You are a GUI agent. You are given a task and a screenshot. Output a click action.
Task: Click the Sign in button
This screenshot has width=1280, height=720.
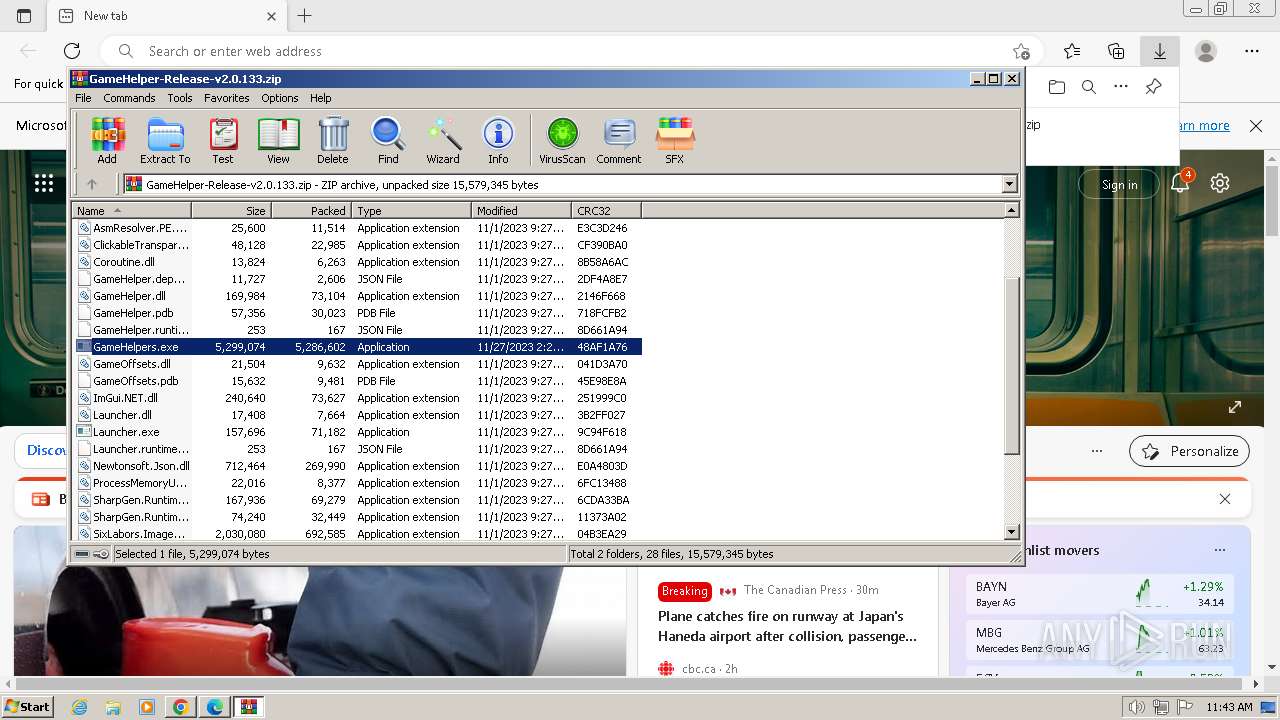click(1119, 184)
